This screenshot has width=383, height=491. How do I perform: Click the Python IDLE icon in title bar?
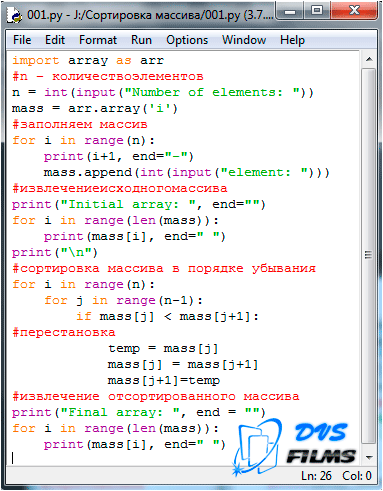[x=14, y=15]
